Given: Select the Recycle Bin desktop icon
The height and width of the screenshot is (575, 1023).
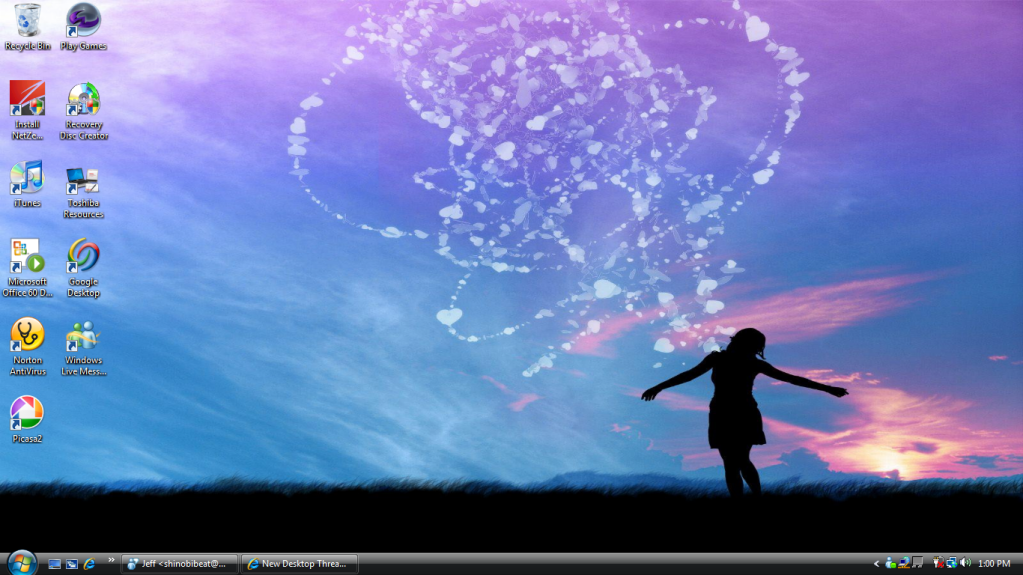Looking at the screenshot, I should pos(27,27).
